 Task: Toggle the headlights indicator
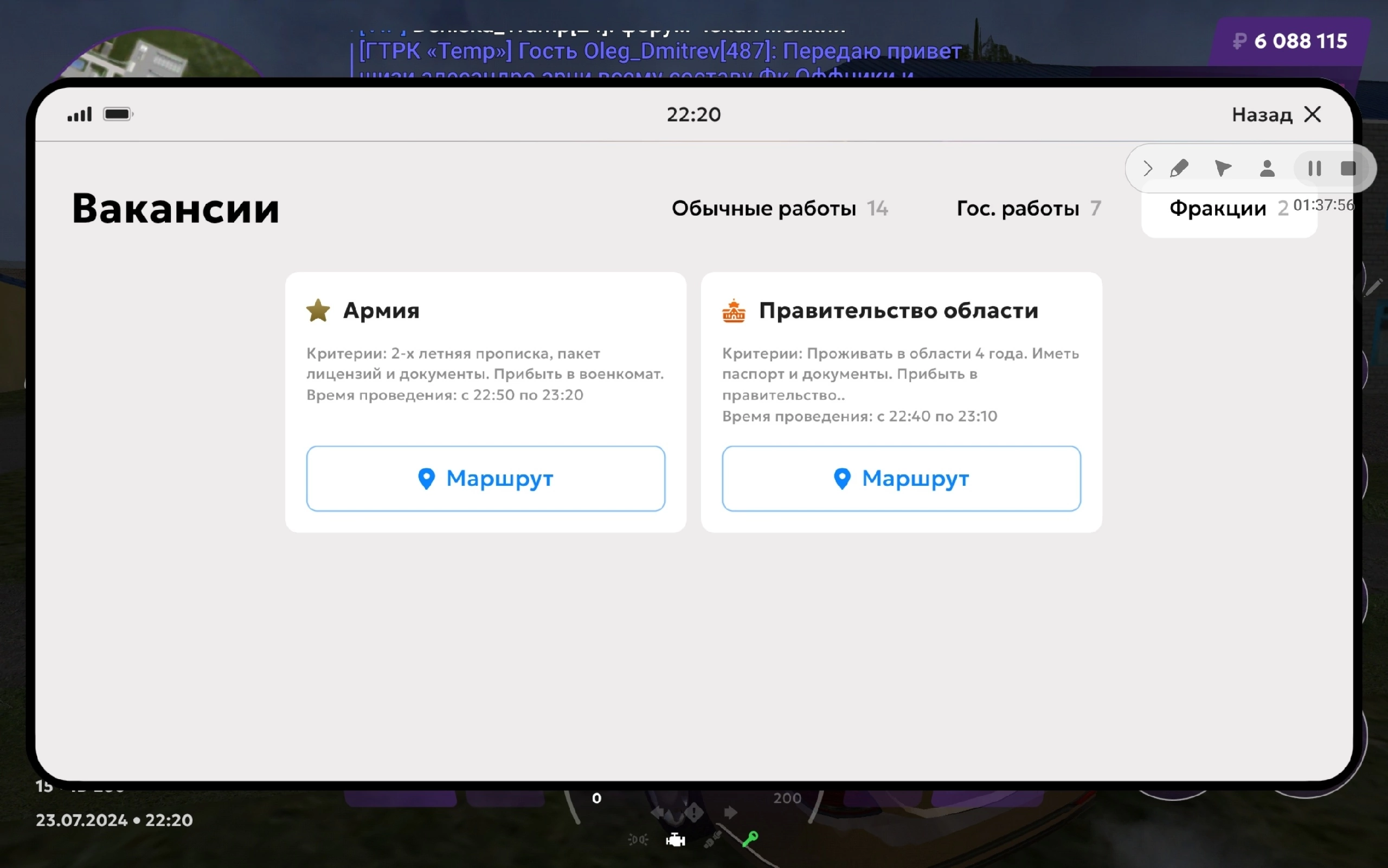(638, 840)
